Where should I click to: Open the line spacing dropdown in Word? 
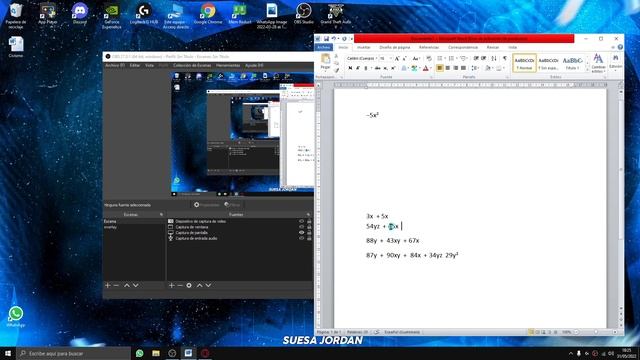pos(476,68)
